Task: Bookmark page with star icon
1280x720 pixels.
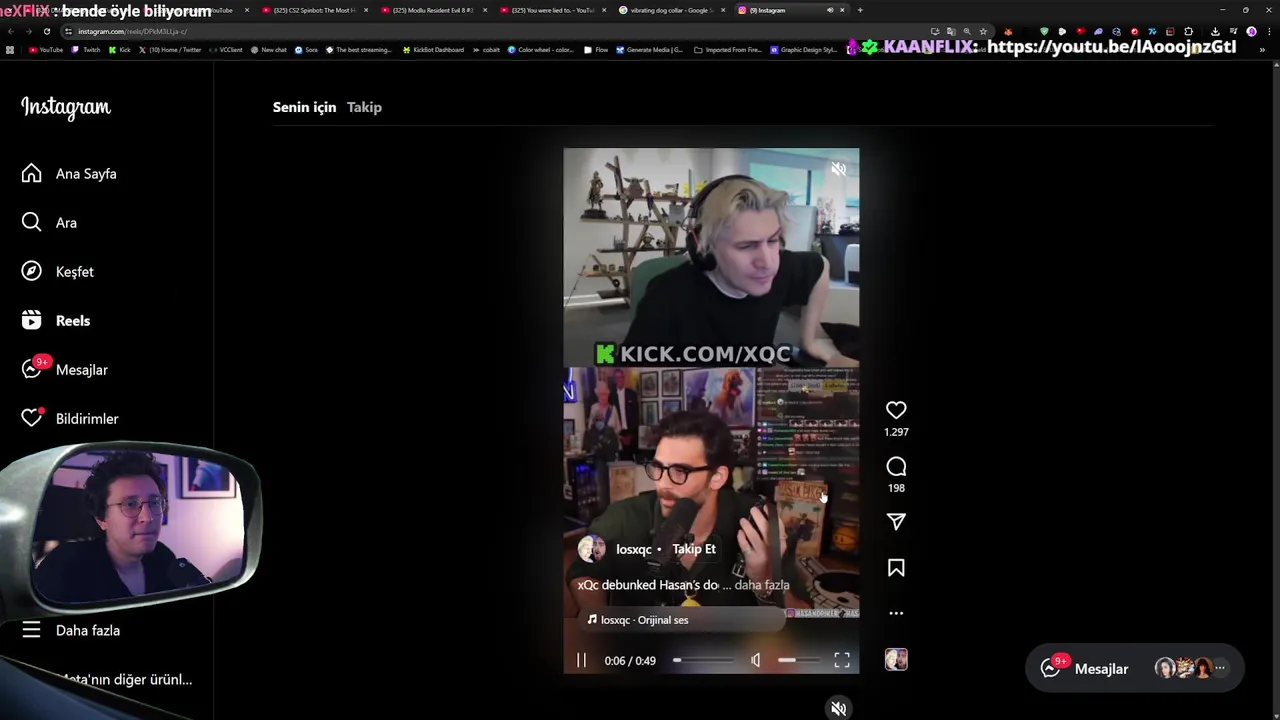Action: pyautogui.click(x=984, y=31)
